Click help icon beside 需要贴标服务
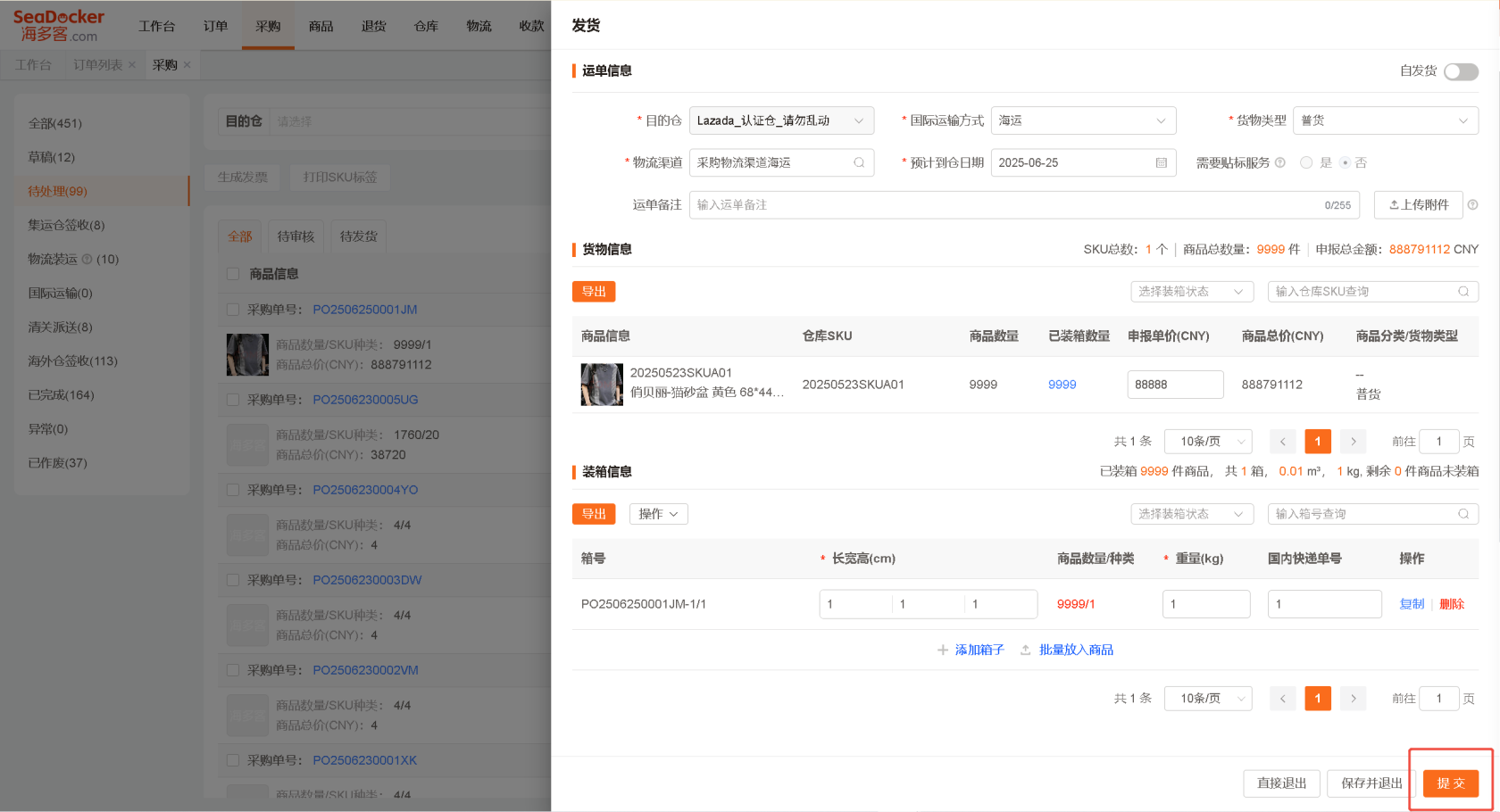Viewport: 1500px width, 812px height. pyautogui.click(x=1280, y=162)
